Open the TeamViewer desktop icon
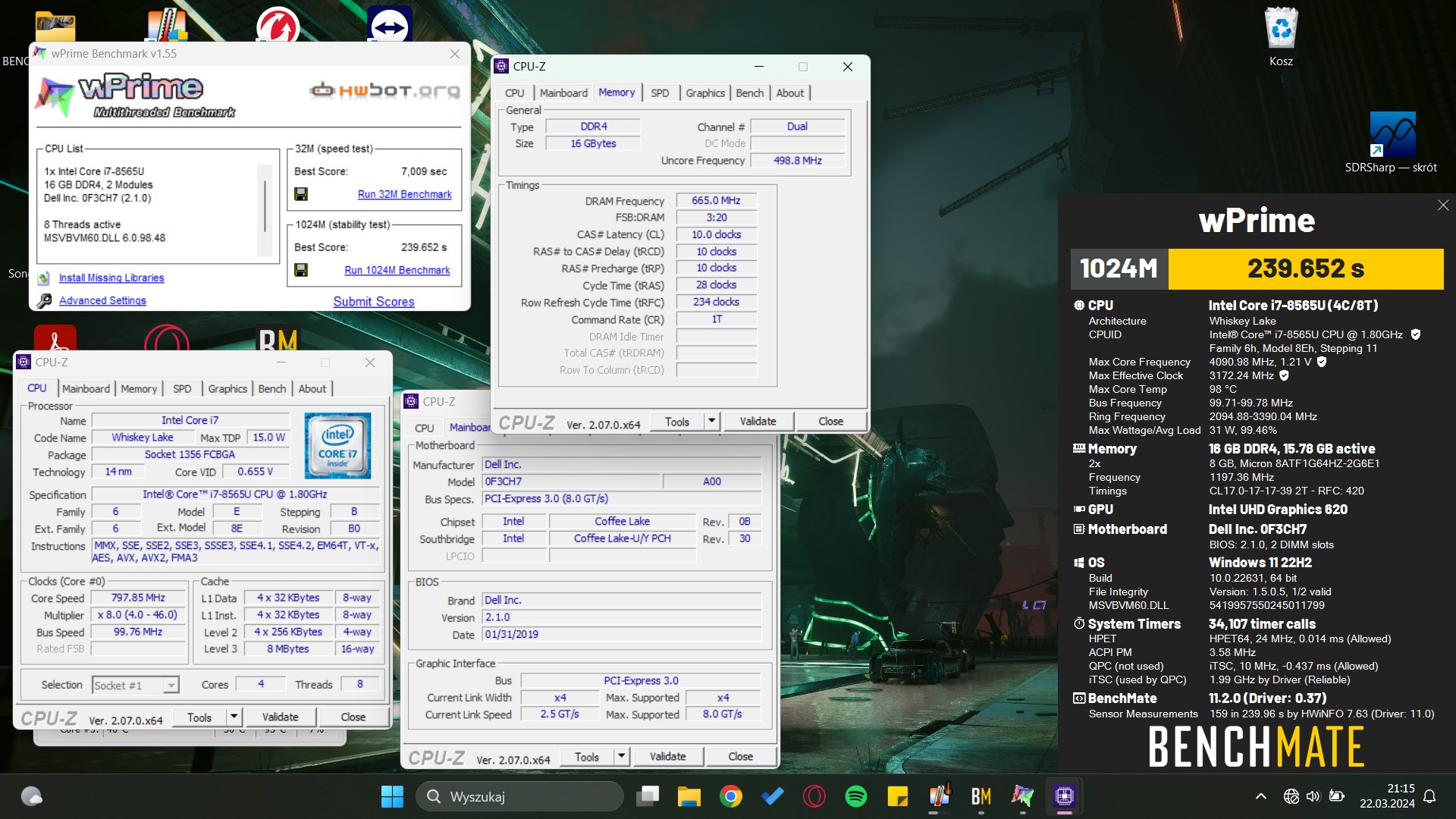The height and width of the screenshot is (819, 1456). coord(389,24)
